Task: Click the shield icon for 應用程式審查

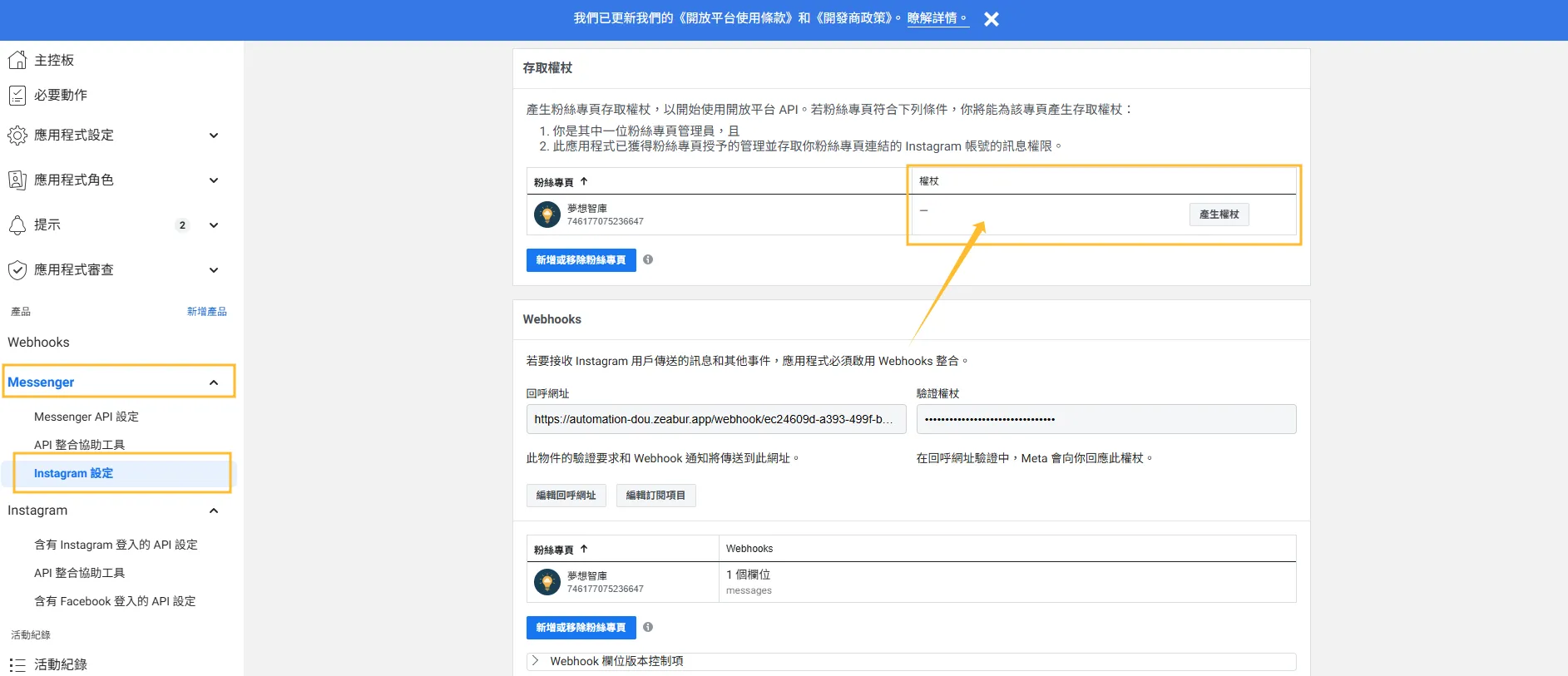Action: tap(17, 270)
